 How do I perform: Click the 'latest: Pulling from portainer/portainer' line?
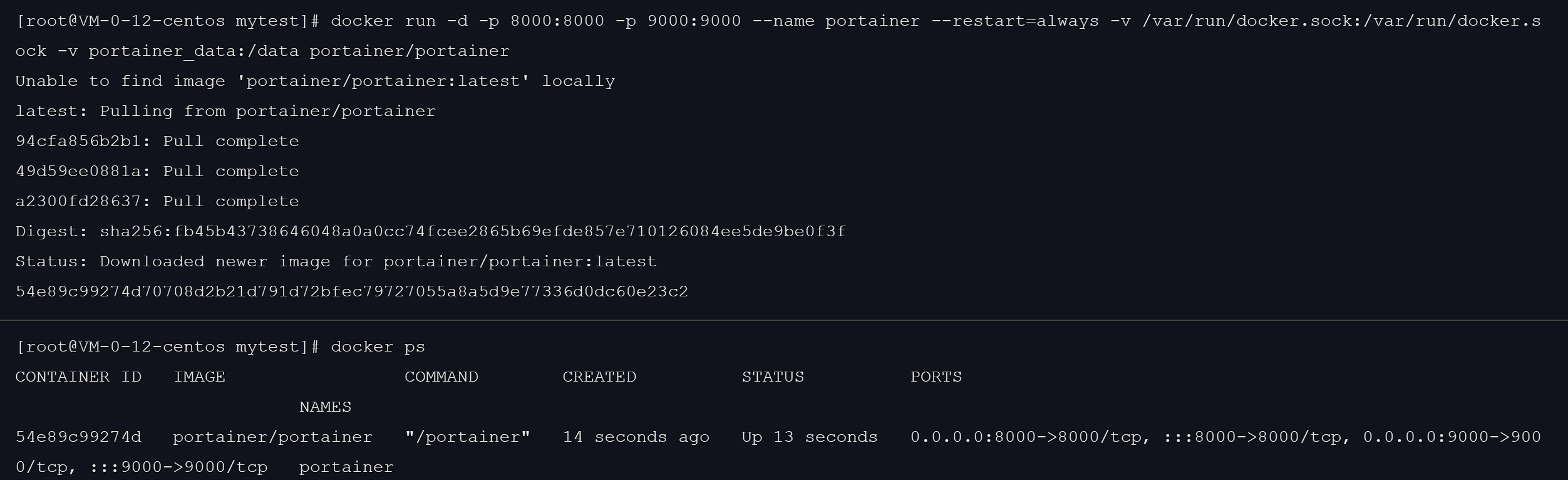pos(225,112)
